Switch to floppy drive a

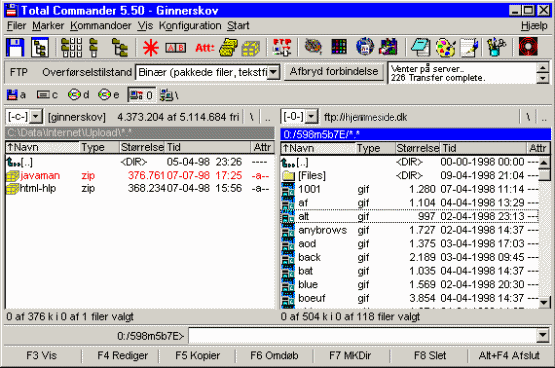[x=16, y=95]
